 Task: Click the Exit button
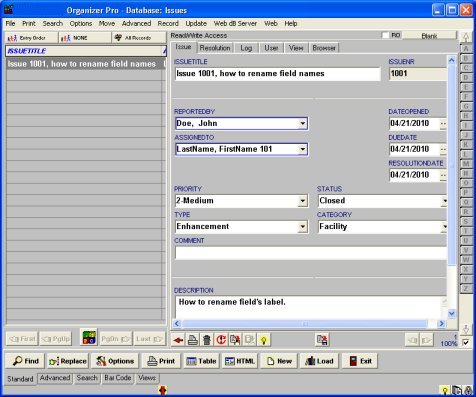click(360, 361)
